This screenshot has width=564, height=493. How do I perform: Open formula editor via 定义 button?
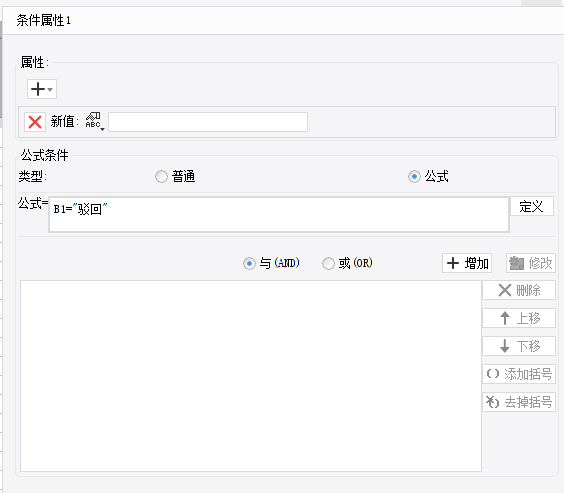(x=532, y=206)
